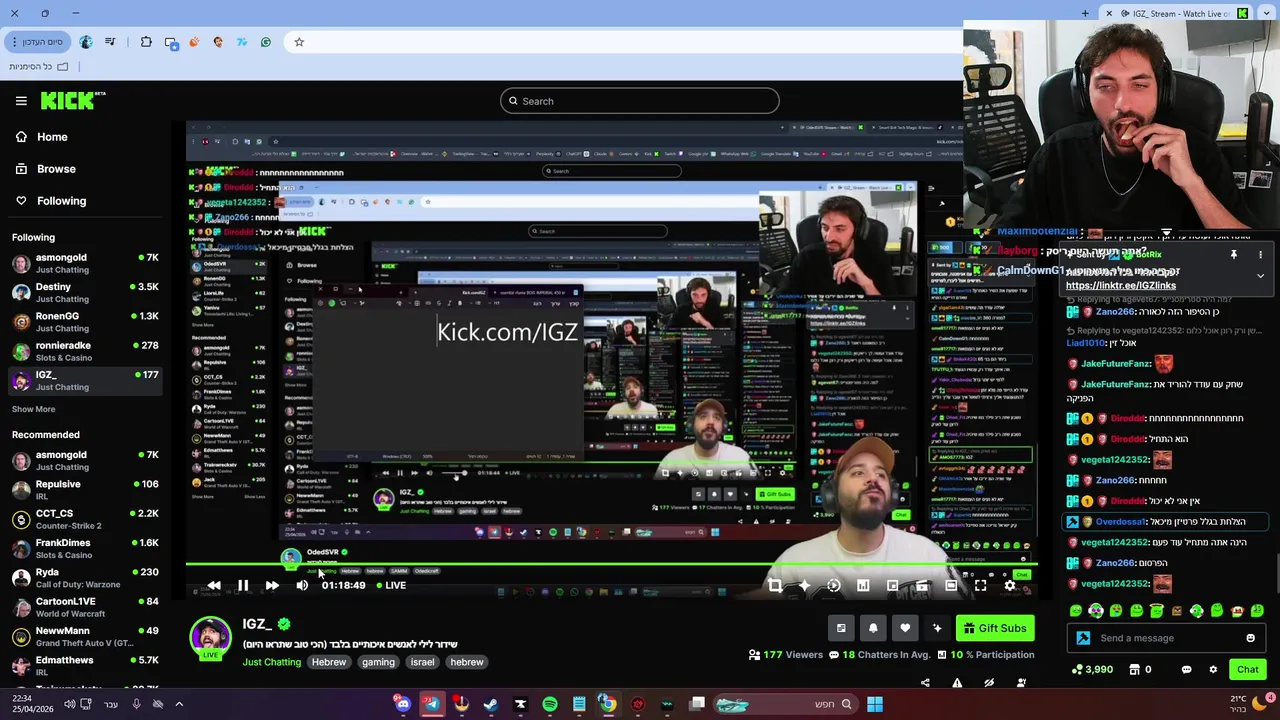
Task: Open Just Chatting category link
Action: point(271,662)
